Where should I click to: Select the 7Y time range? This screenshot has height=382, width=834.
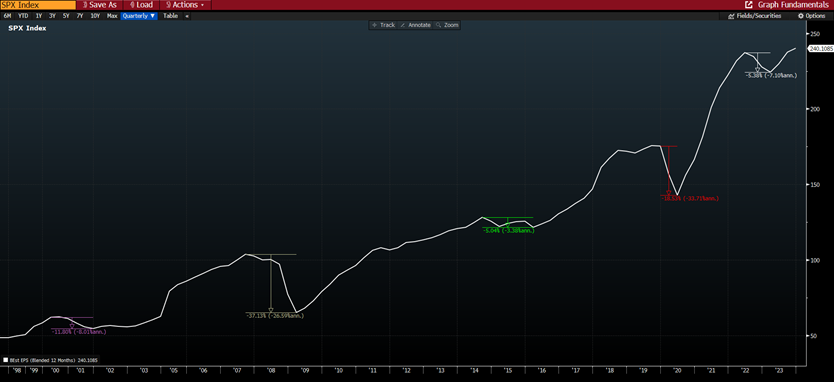coord(80,16)
